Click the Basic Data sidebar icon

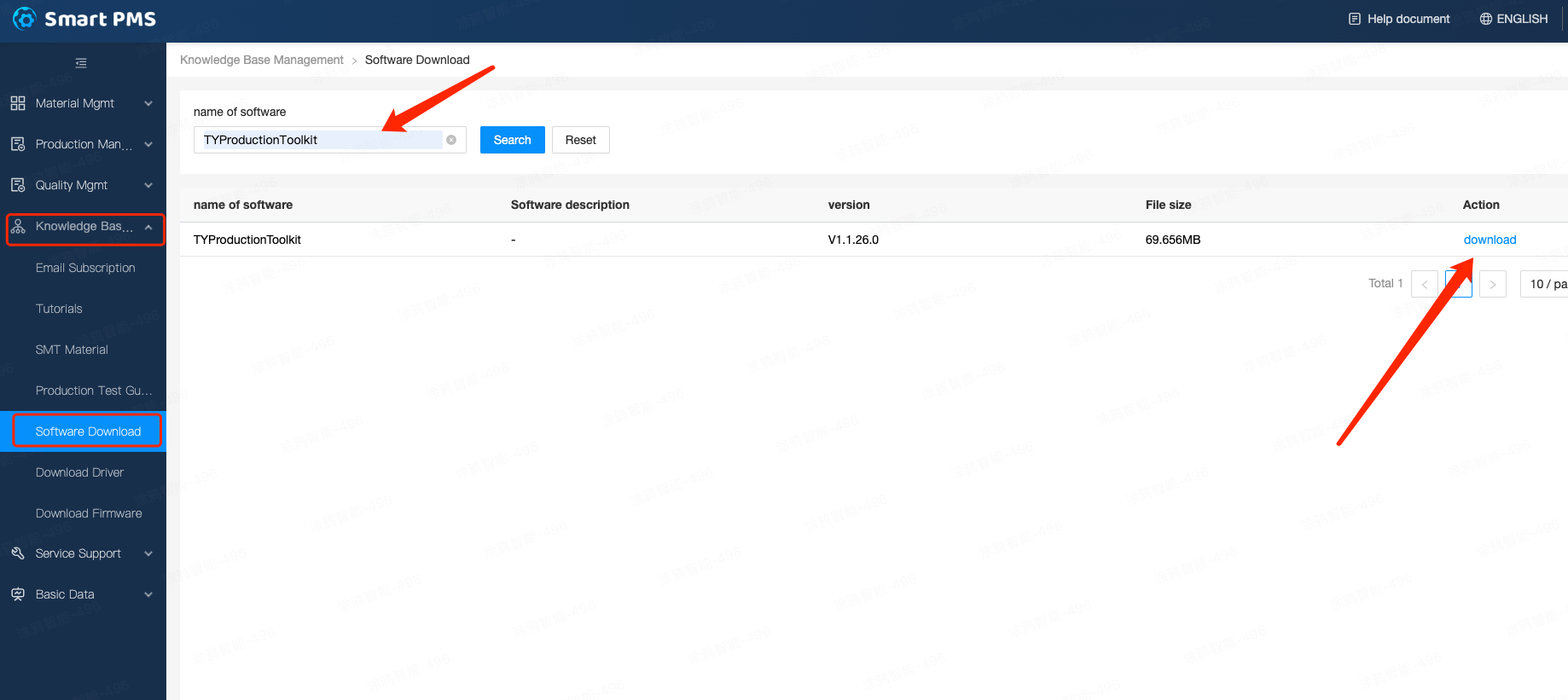point(18,594)
